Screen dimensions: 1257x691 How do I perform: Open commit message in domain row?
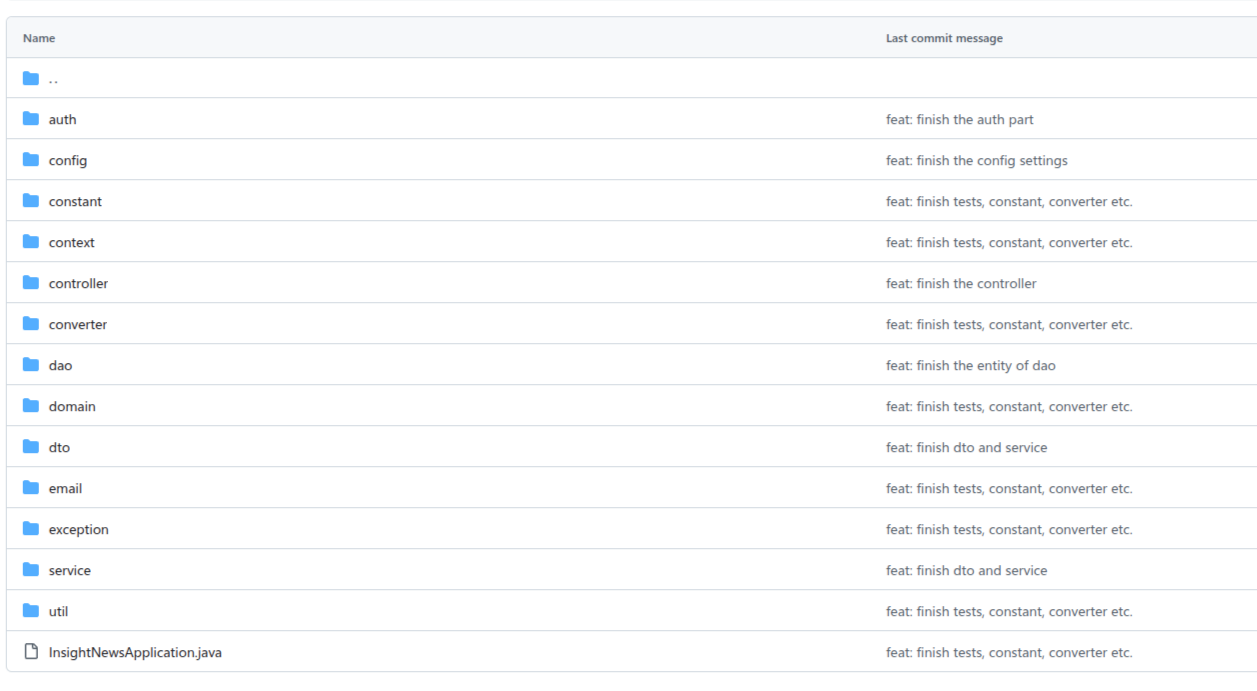[1009, 407]
